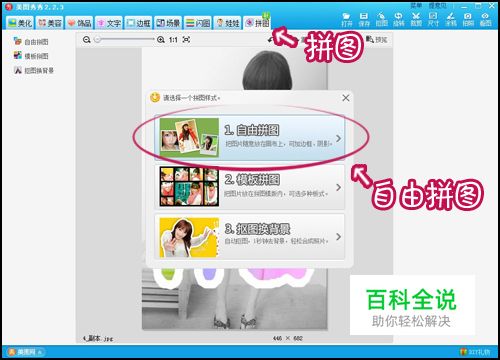
Task: Click the 涂鸦 doodle brush icon
Action: click(451, 19)
